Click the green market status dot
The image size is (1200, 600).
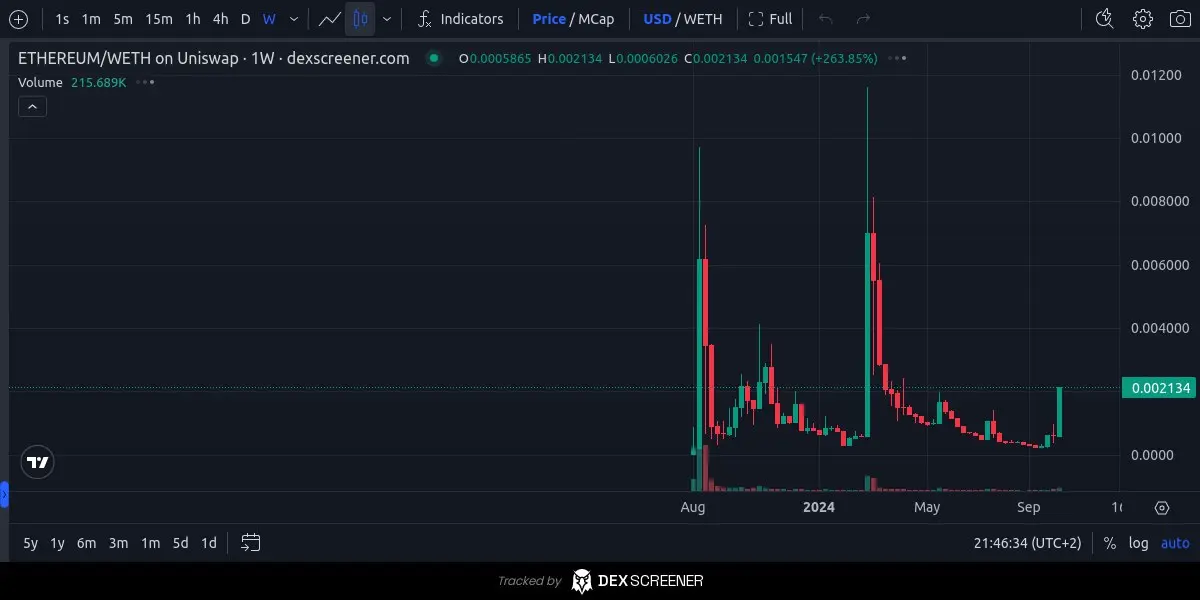[433, 58]
